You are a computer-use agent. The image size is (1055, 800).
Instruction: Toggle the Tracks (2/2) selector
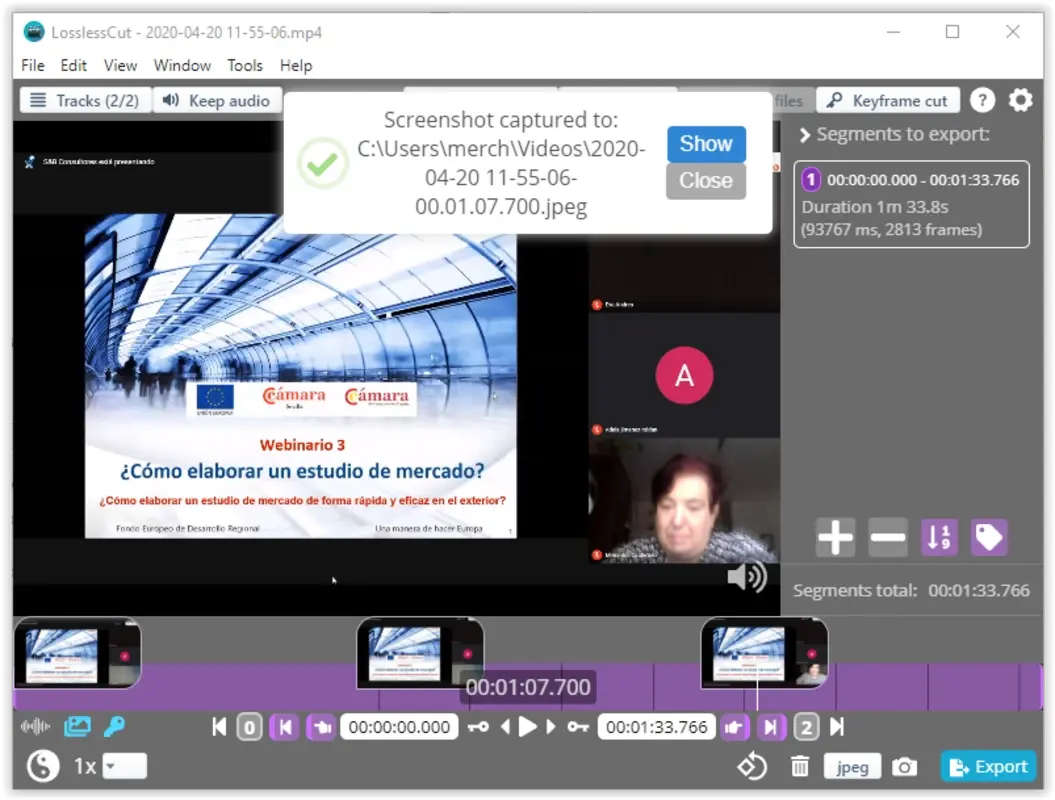click(84, 100)
